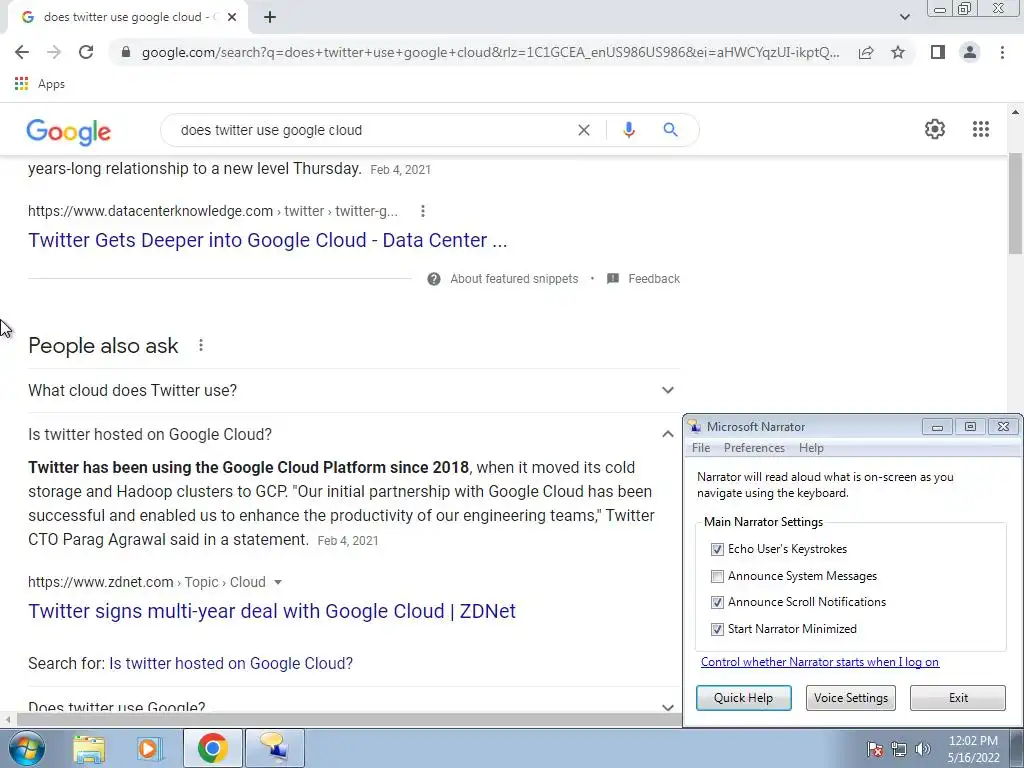
Task: Click the page's vertical scrollbar thumb
Action: [x=1015, y=204]
